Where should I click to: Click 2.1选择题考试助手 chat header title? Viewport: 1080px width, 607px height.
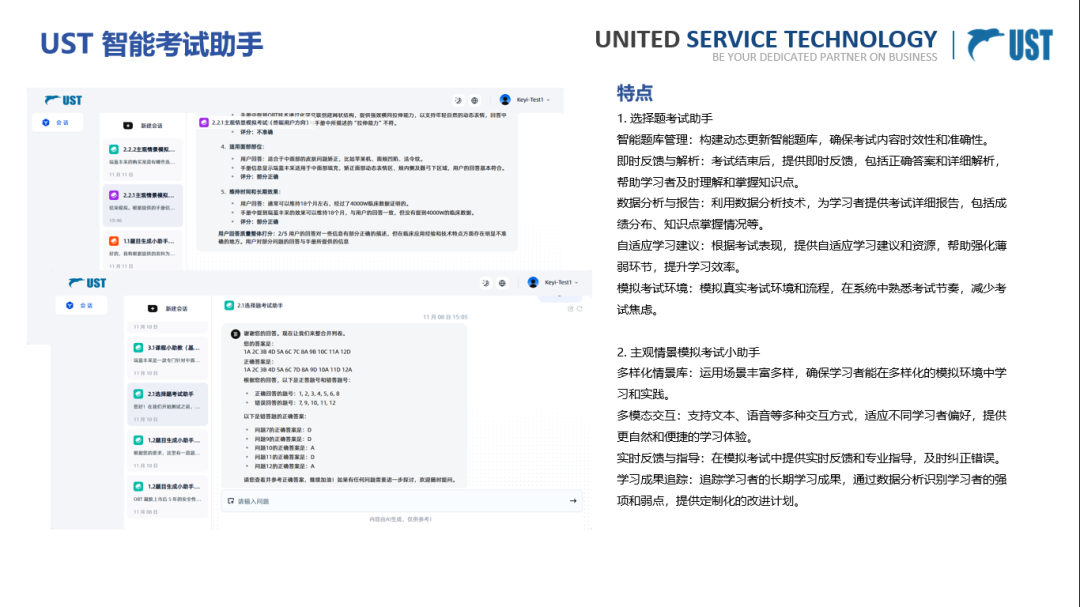[260, 305]
